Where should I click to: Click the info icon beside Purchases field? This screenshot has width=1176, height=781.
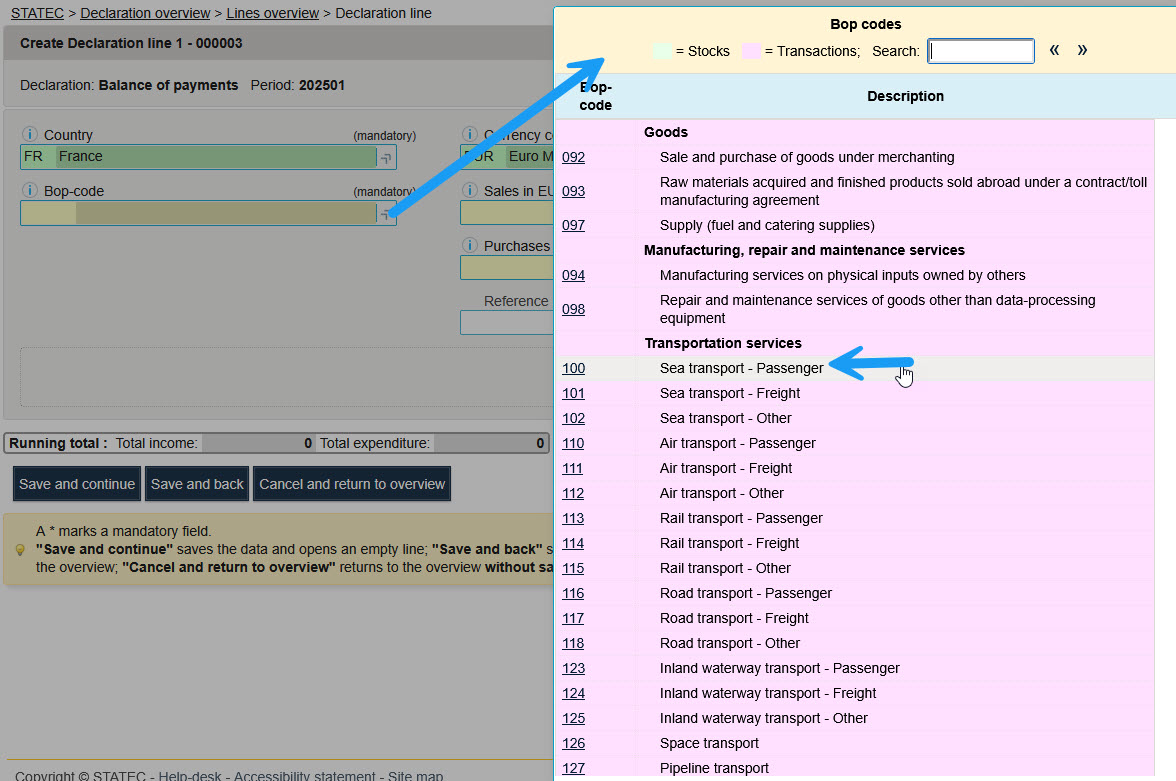pyautogui.click(x=469, y=246)
